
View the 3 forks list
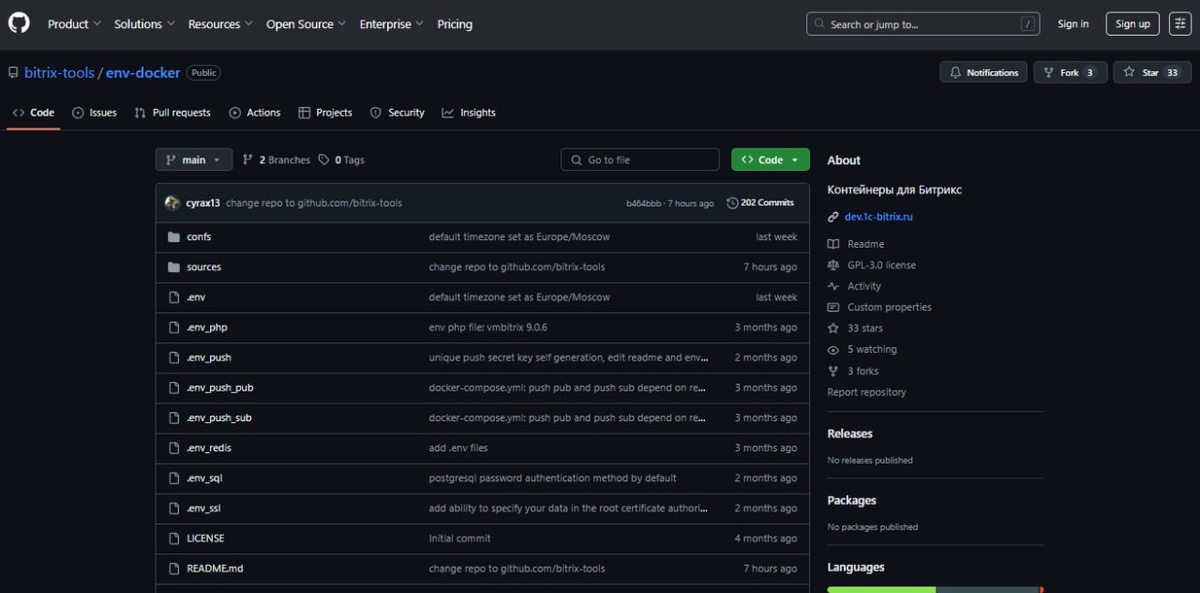pos(853,371)
